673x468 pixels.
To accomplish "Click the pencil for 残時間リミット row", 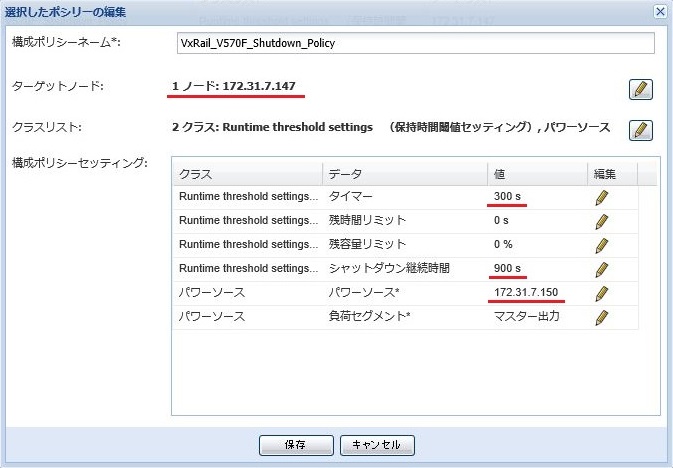I will [x=602, y=221].
